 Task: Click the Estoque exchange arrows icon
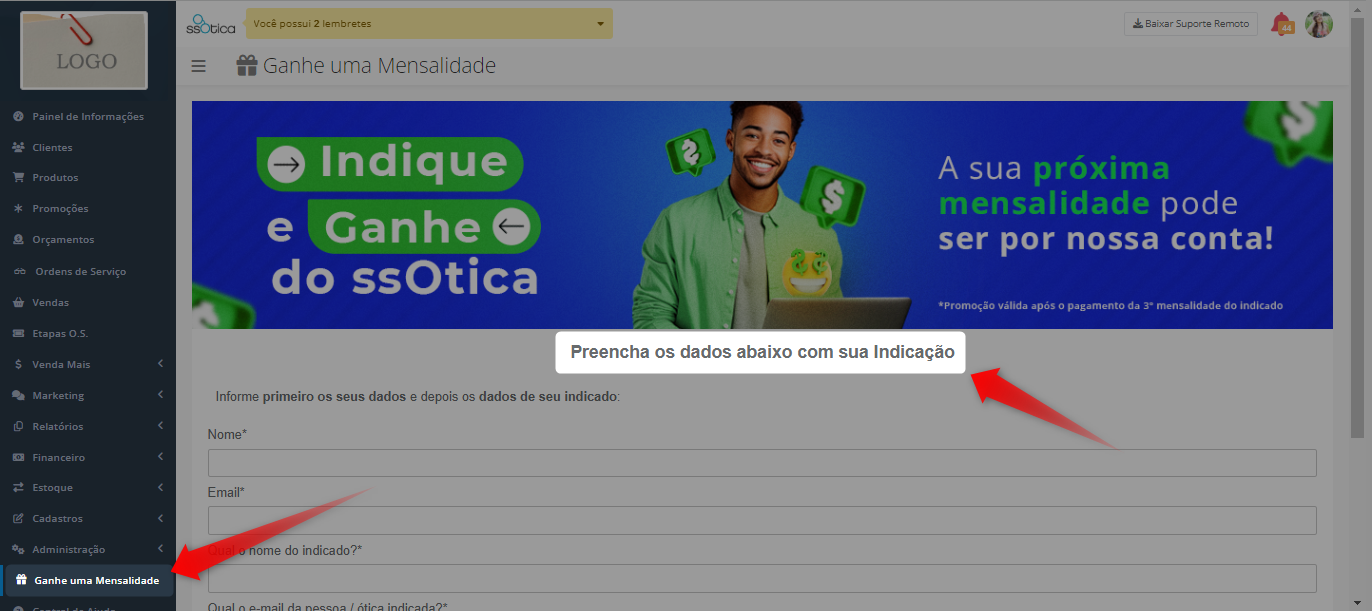tap(18, 487)
